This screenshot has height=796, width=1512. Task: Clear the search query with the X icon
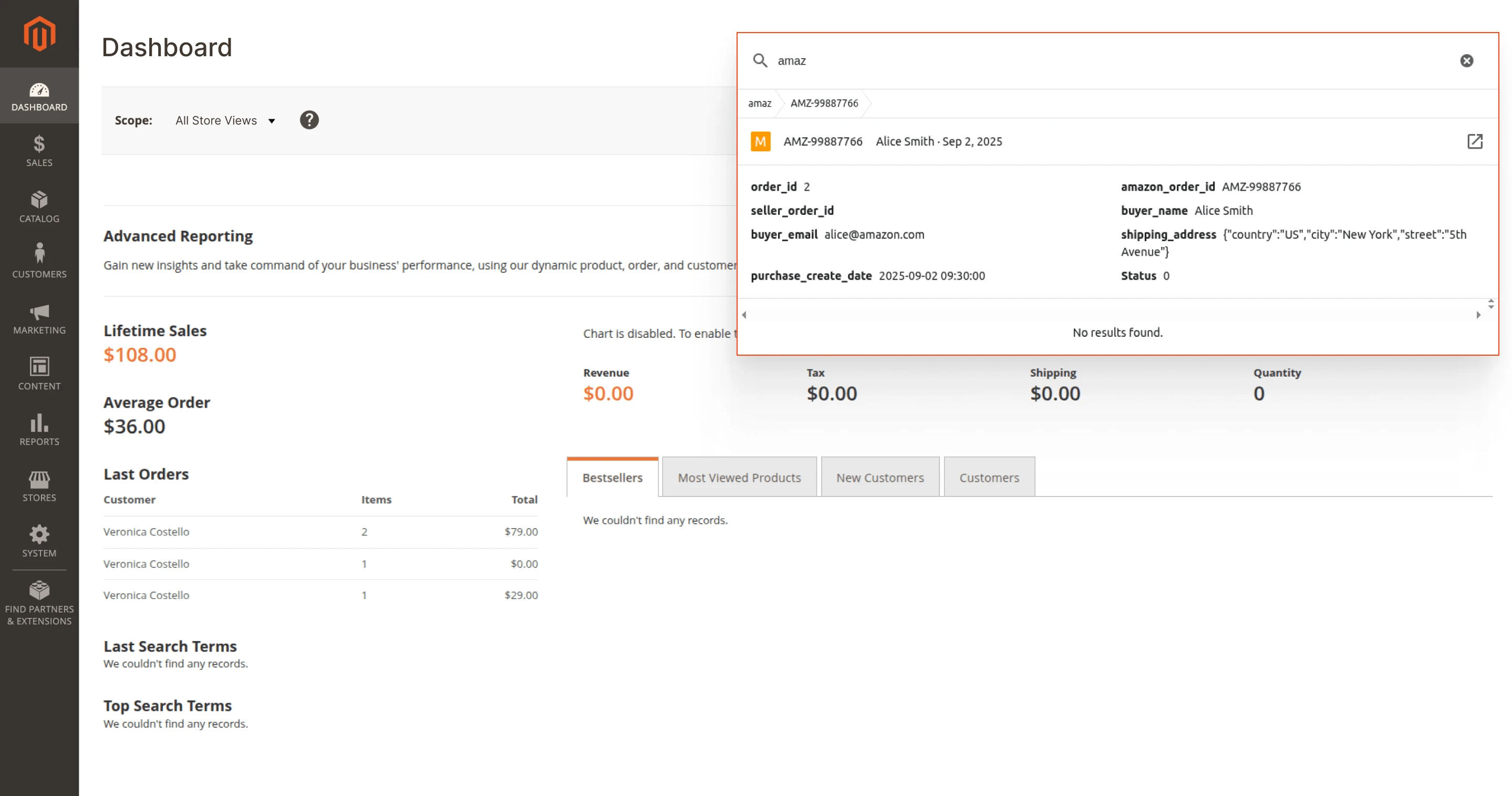point(1466,60)
